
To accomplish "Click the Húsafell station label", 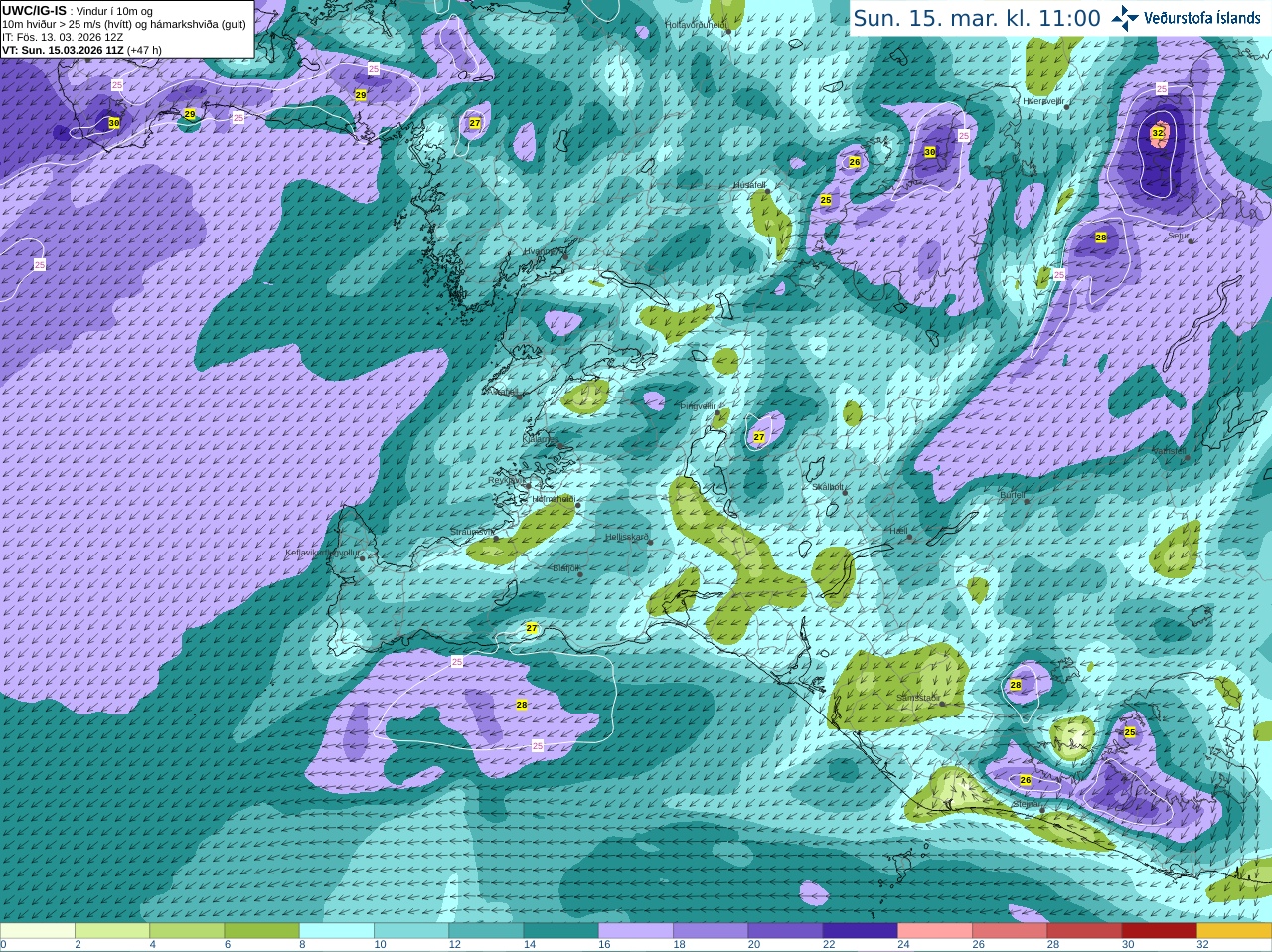I will point(750,185).
